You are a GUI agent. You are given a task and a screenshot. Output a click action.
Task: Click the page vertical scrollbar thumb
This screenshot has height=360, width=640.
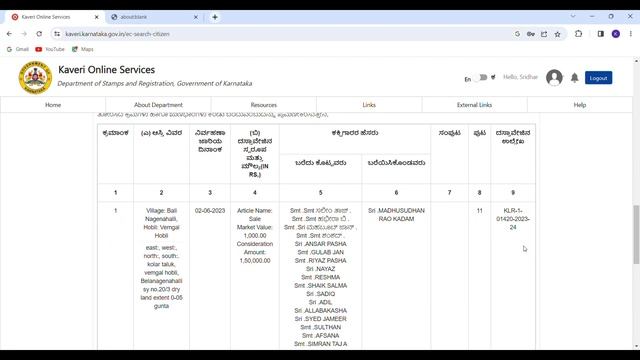pos(636,235)
